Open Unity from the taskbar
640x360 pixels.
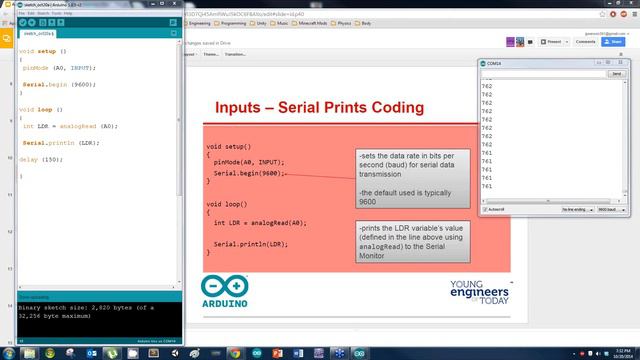(175, 353)
